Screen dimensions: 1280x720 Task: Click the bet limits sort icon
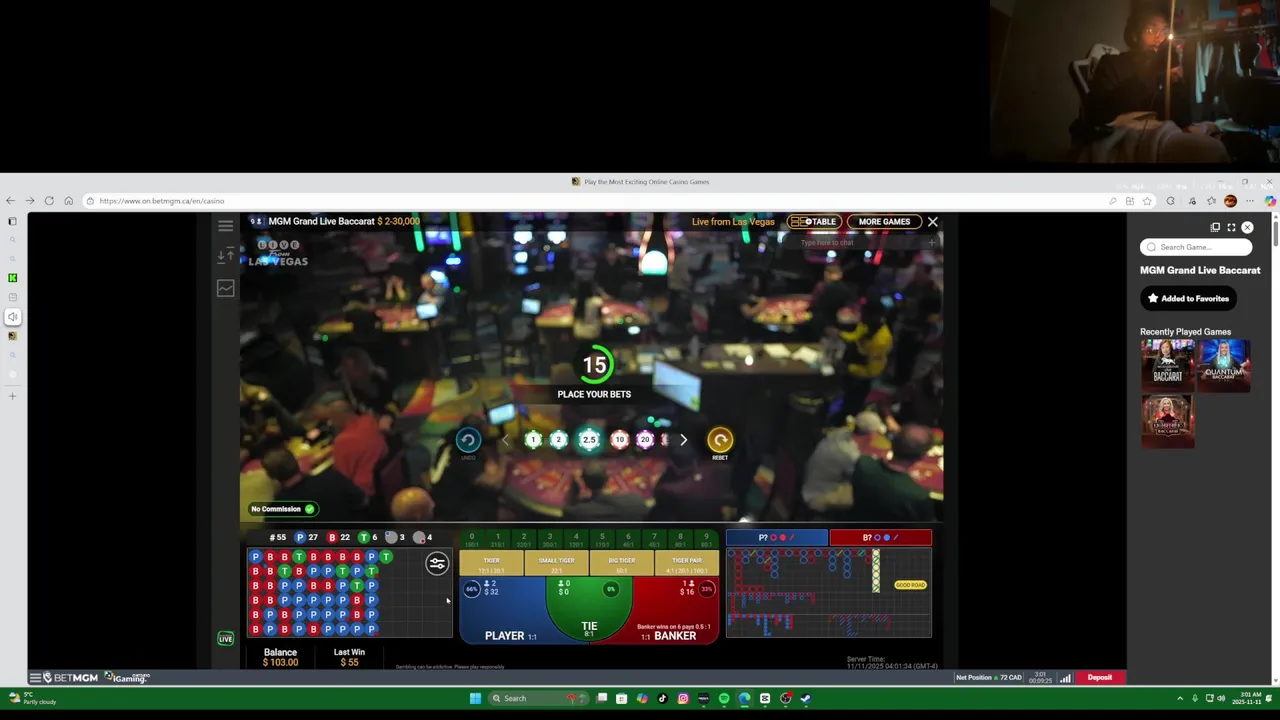(x=226, y=256)
